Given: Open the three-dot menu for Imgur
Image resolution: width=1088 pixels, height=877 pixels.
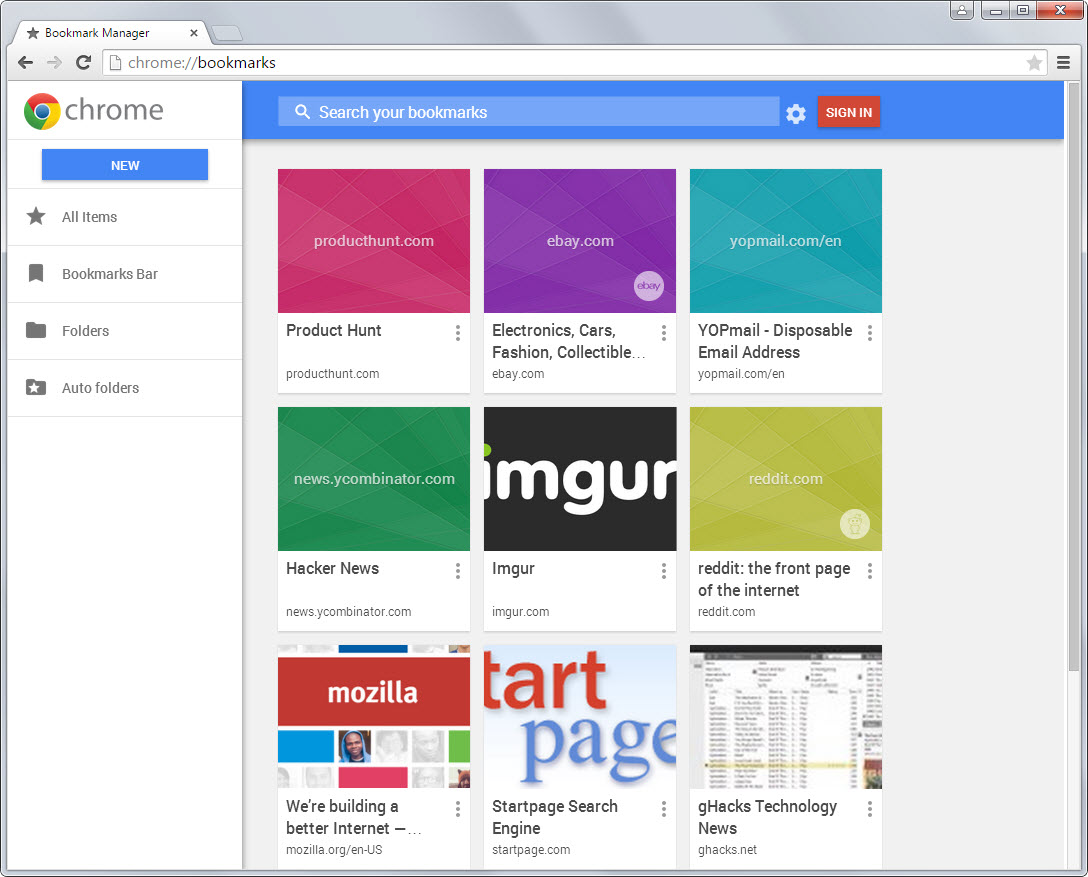Looking at the screenshot, I should coord(664,571).
